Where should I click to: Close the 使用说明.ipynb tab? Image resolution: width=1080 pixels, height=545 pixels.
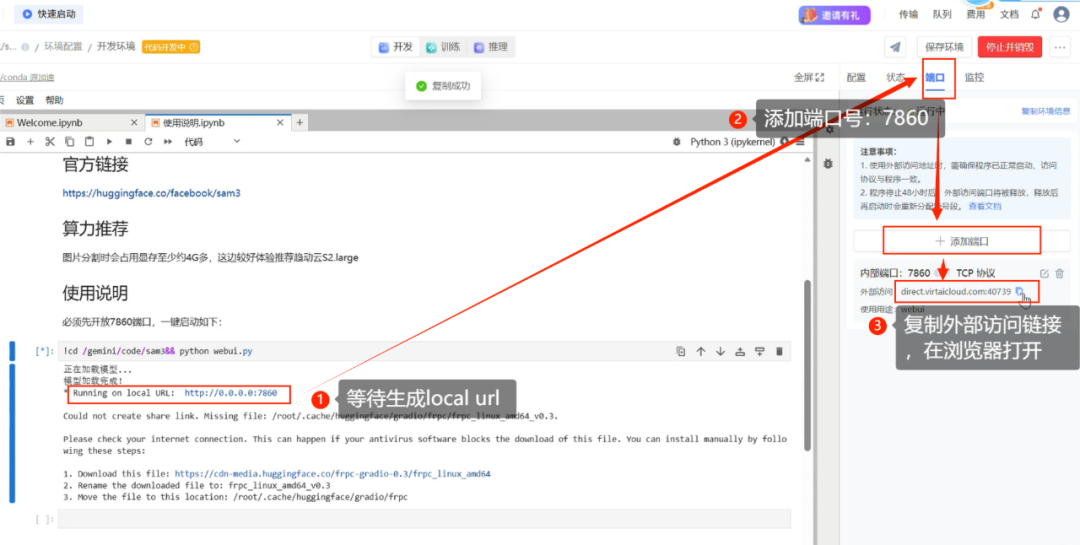(x=280, y=123)
